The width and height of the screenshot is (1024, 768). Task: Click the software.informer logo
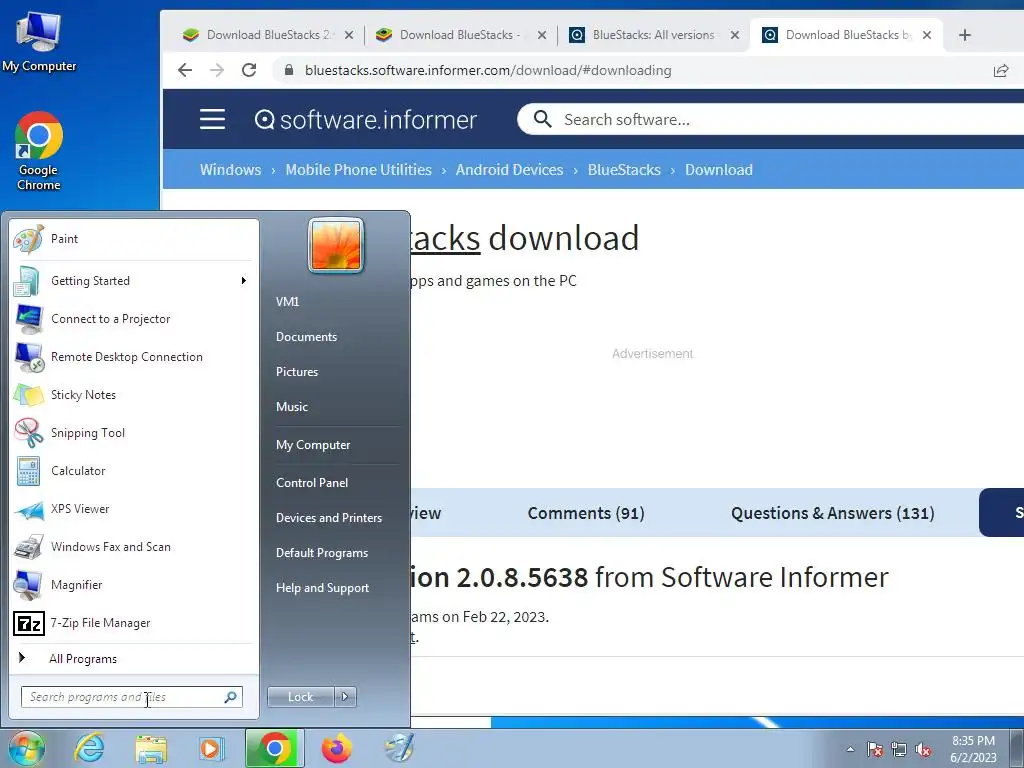[366, 120]
